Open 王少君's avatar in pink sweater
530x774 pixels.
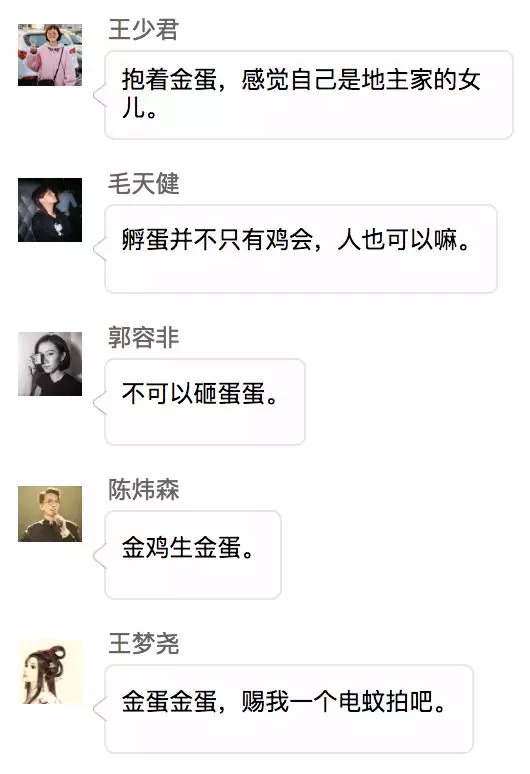pos(50,55)
